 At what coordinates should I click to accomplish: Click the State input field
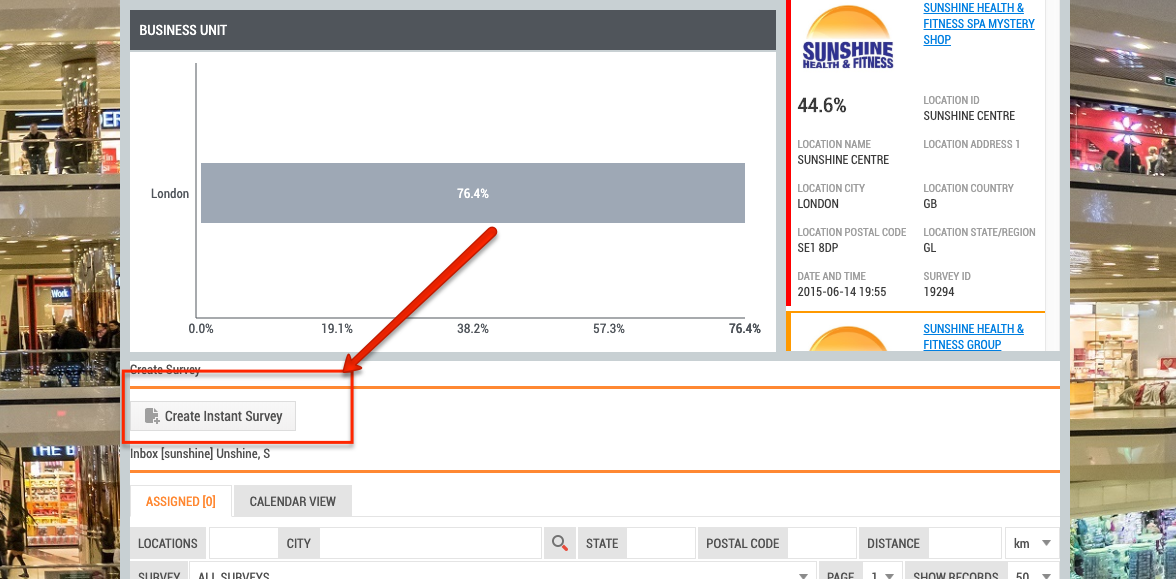(661, 543)
